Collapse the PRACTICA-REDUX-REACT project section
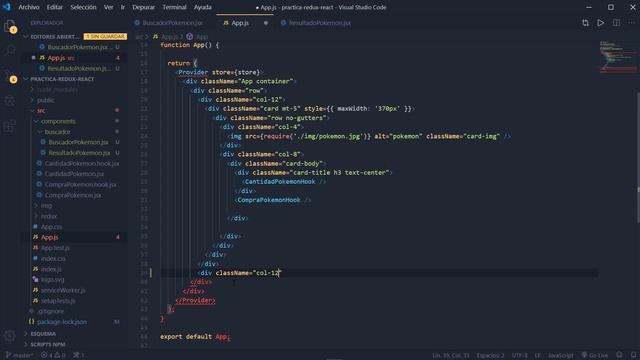Viewport: 640px width, 360px height. click(26, 79)
